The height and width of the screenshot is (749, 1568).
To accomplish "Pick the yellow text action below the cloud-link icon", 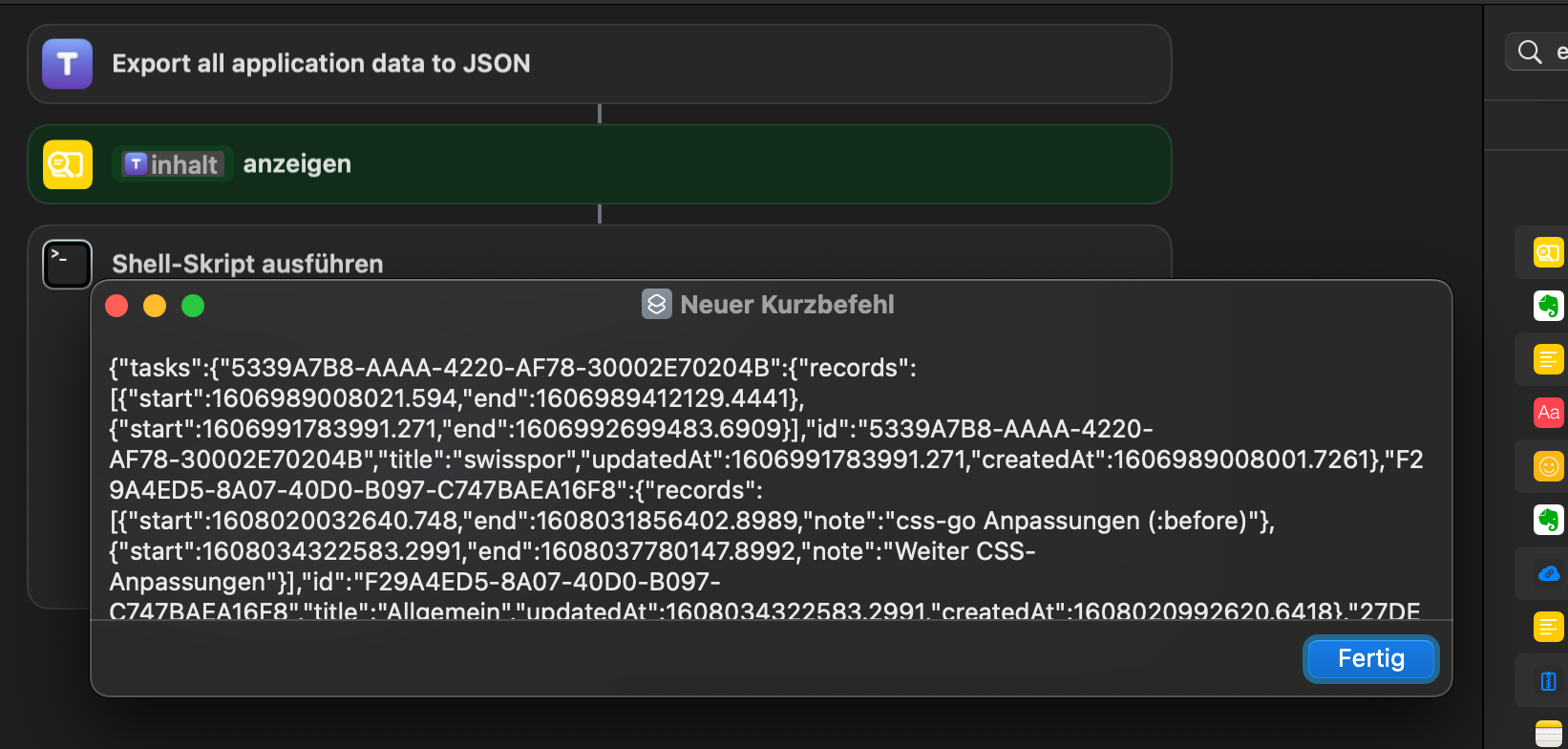I will pyautogui.click(x=1548, y=627).
